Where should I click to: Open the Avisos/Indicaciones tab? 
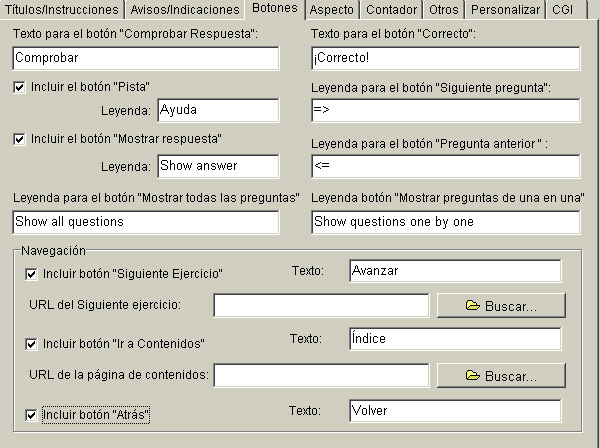click(x=185, y=9)
